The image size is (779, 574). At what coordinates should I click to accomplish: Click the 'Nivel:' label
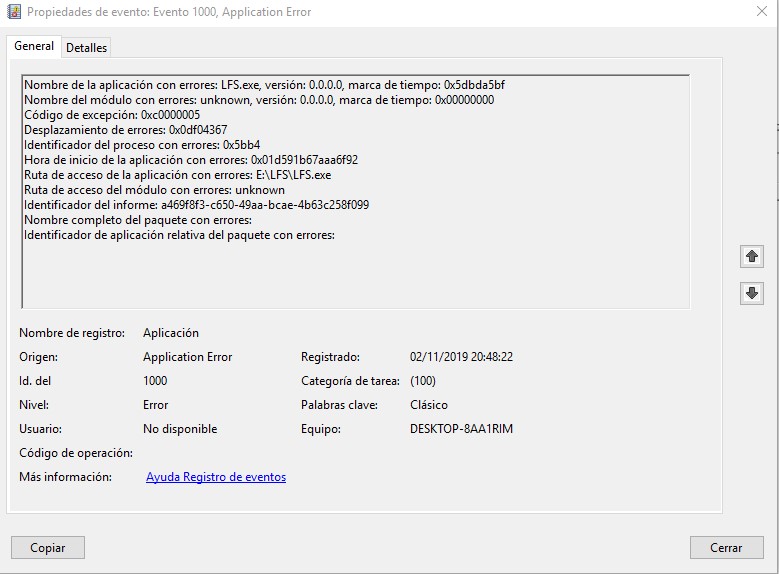[34, 405]
